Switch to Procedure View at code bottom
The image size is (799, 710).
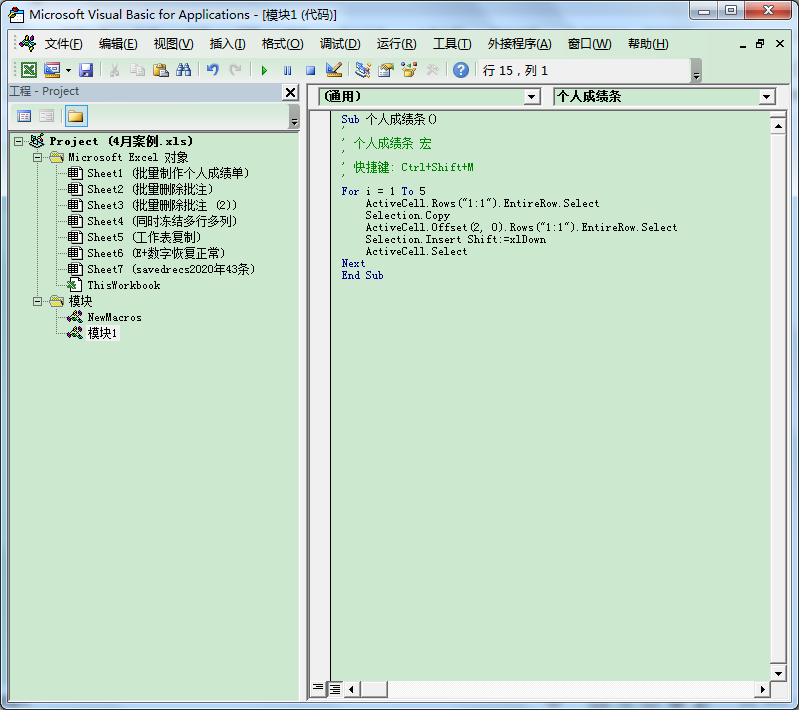317,689
